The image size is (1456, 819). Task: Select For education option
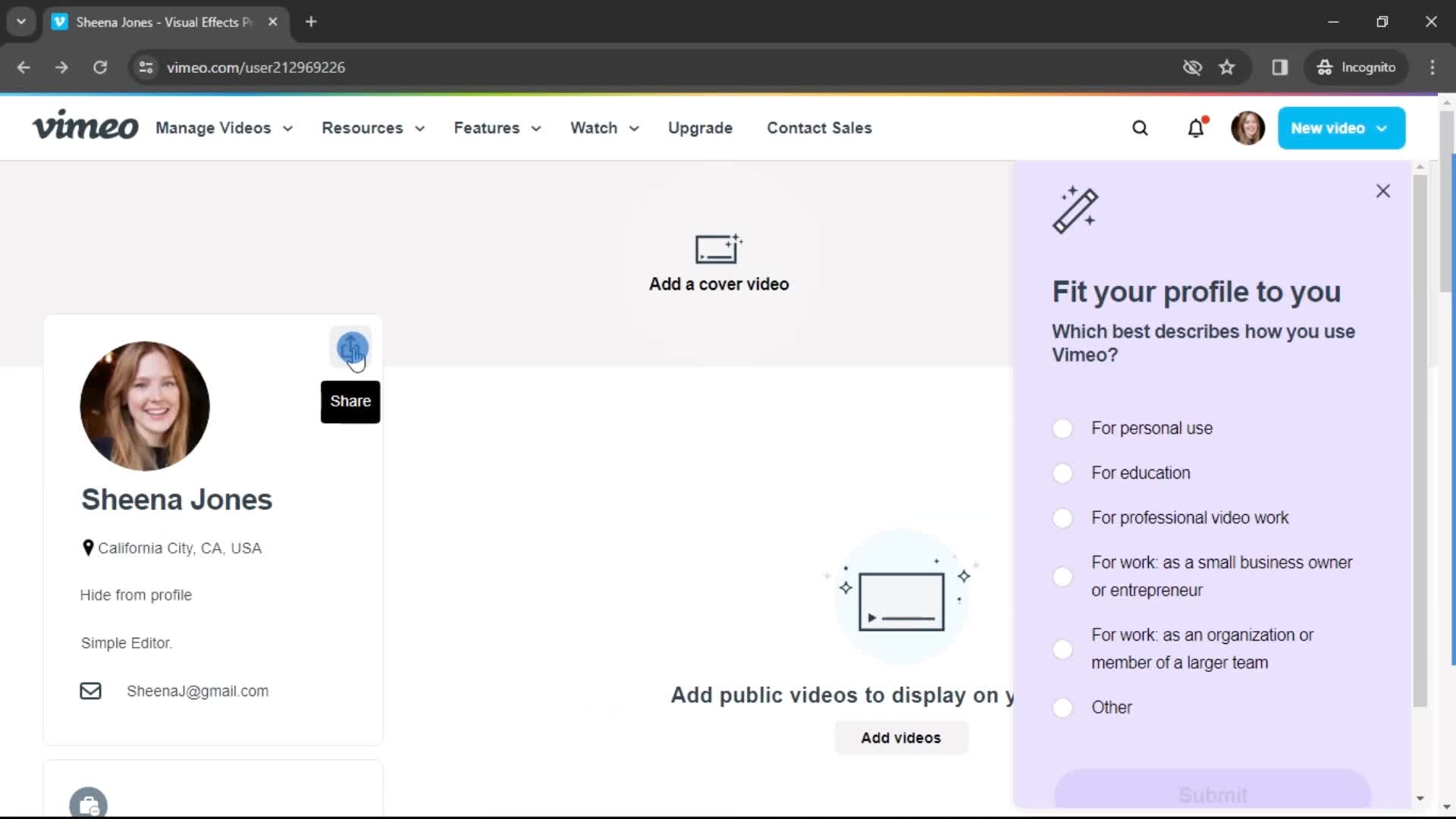click(x=1062, y=473)
